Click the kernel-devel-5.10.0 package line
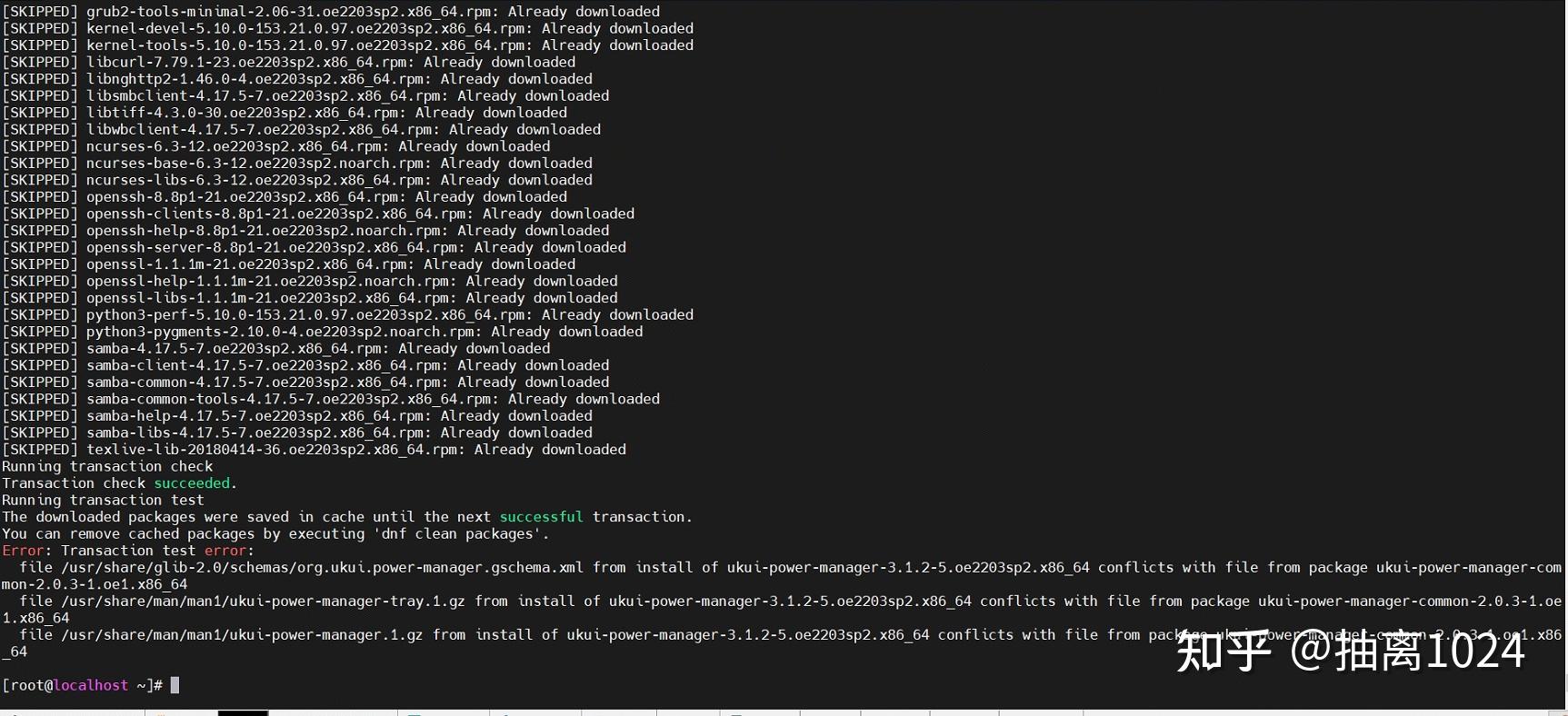This screenshot has width=1568, height=716. [x=347, y=29]
